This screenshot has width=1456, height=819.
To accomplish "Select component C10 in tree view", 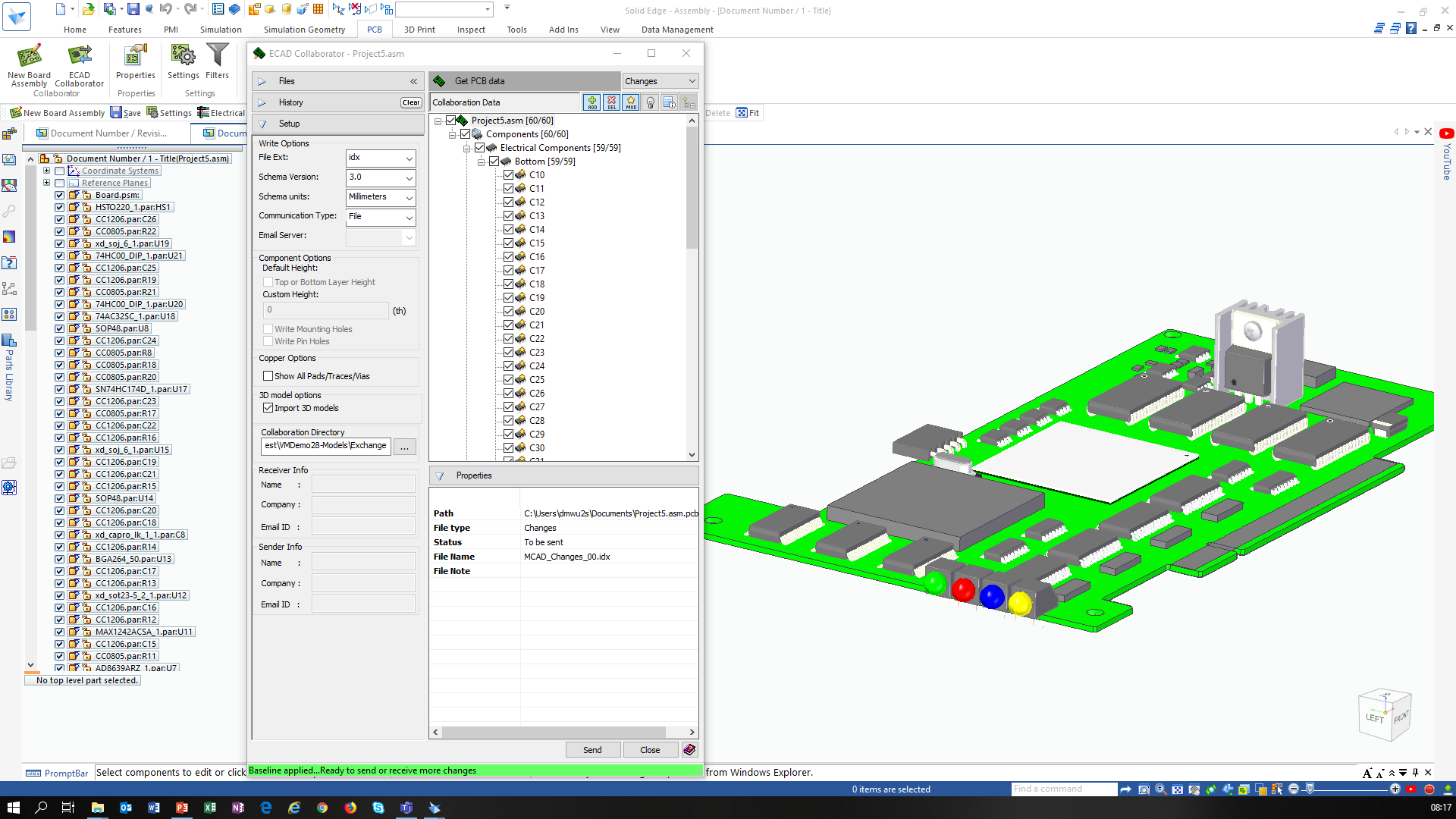I will (536, 174).
